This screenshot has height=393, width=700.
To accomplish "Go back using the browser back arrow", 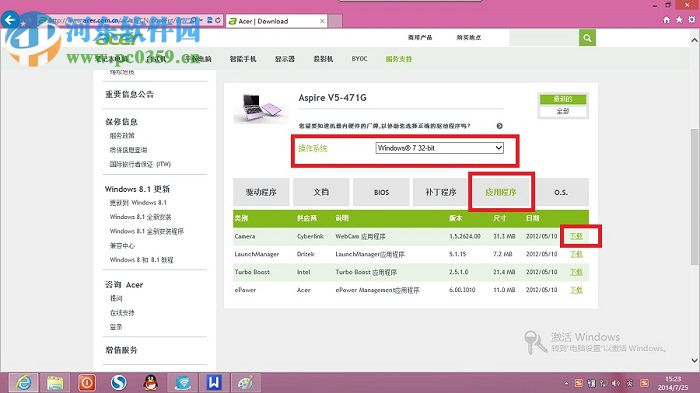I will [10, 20].
